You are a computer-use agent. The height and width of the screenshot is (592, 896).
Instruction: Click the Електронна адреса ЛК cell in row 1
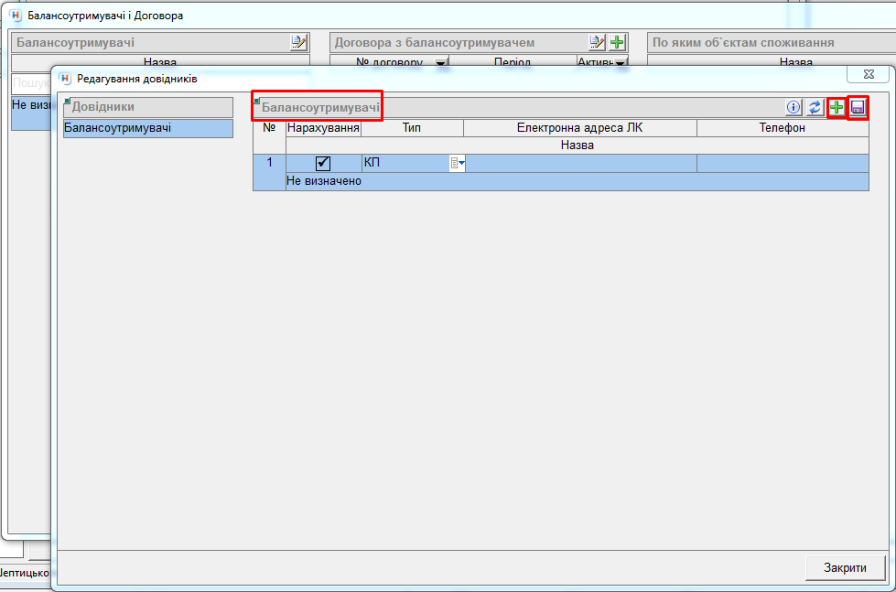580,163
